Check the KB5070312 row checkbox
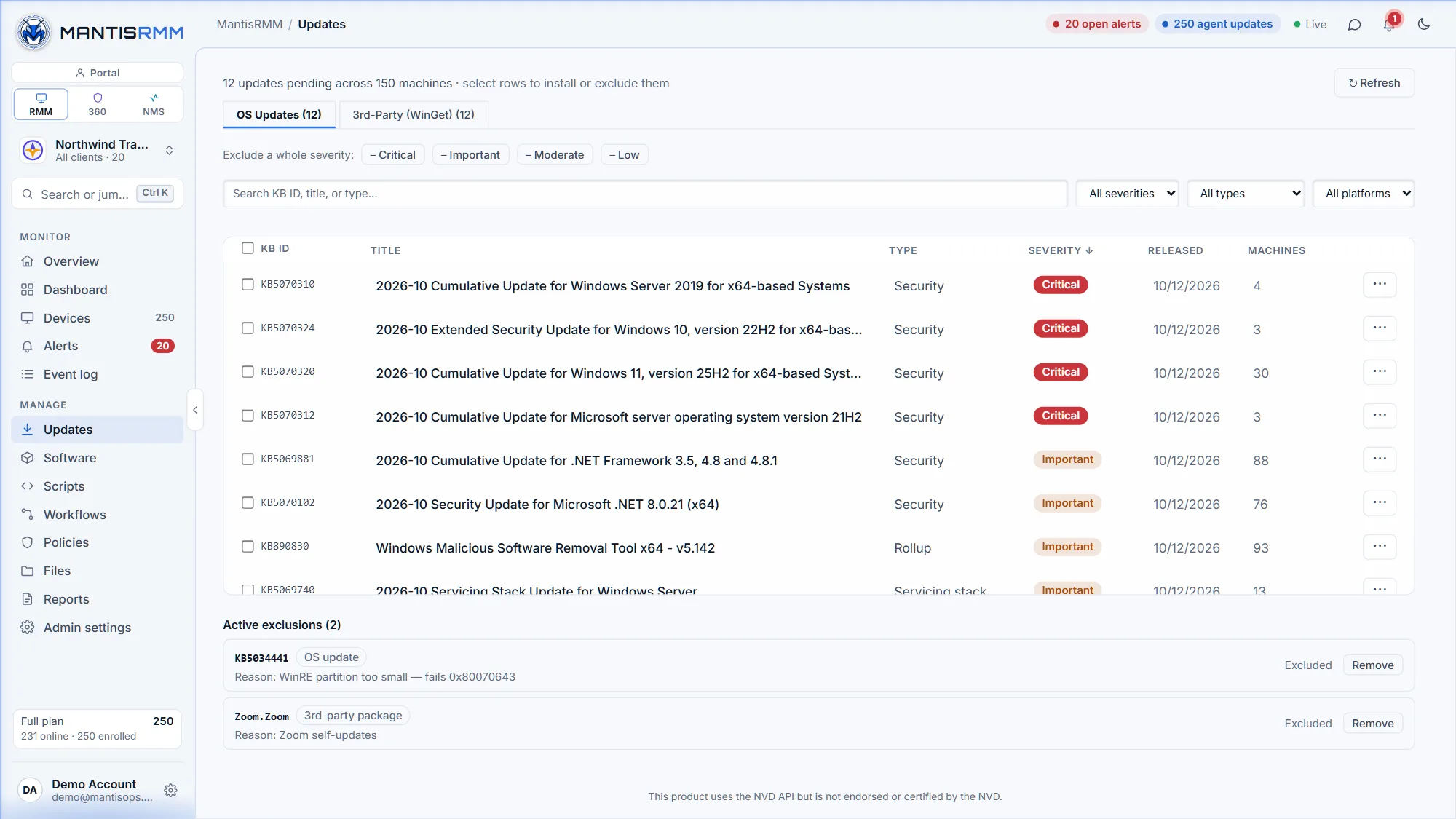This screenshot has width=1456, height=819. click(x=248, y=416)
